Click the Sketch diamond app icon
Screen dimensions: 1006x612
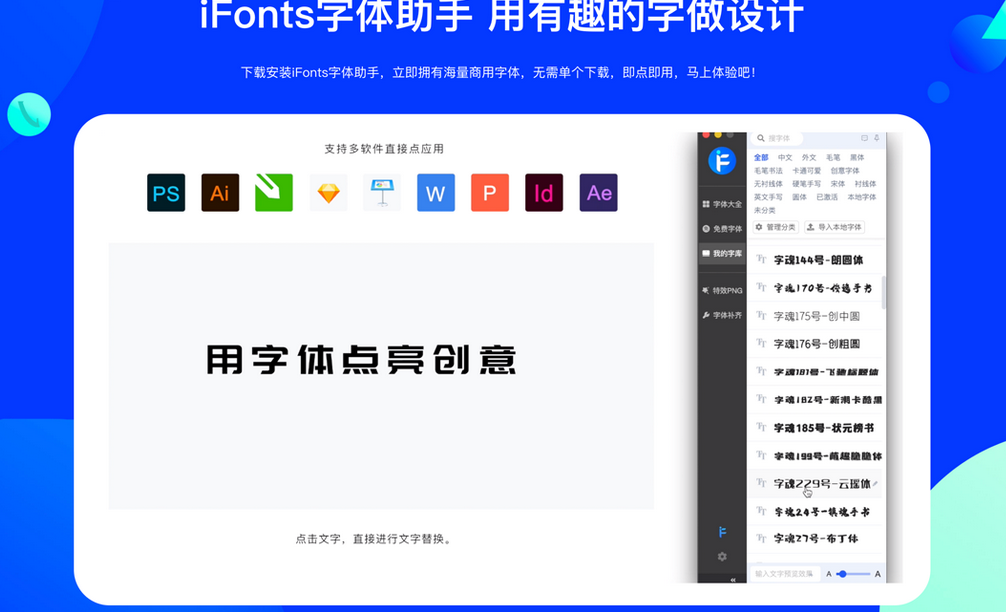(x=328, y=192)
